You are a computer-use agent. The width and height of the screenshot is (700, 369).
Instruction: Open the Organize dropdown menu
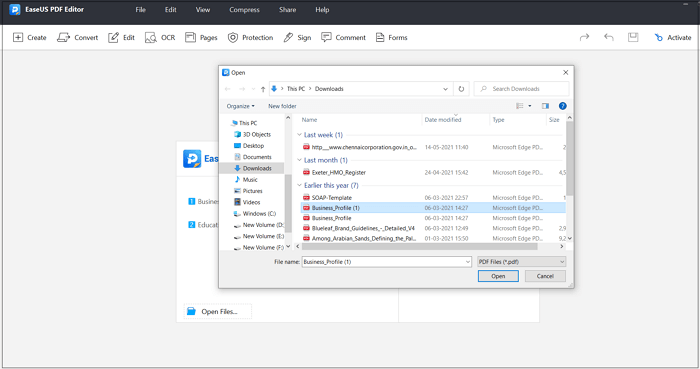pos(240,106)
